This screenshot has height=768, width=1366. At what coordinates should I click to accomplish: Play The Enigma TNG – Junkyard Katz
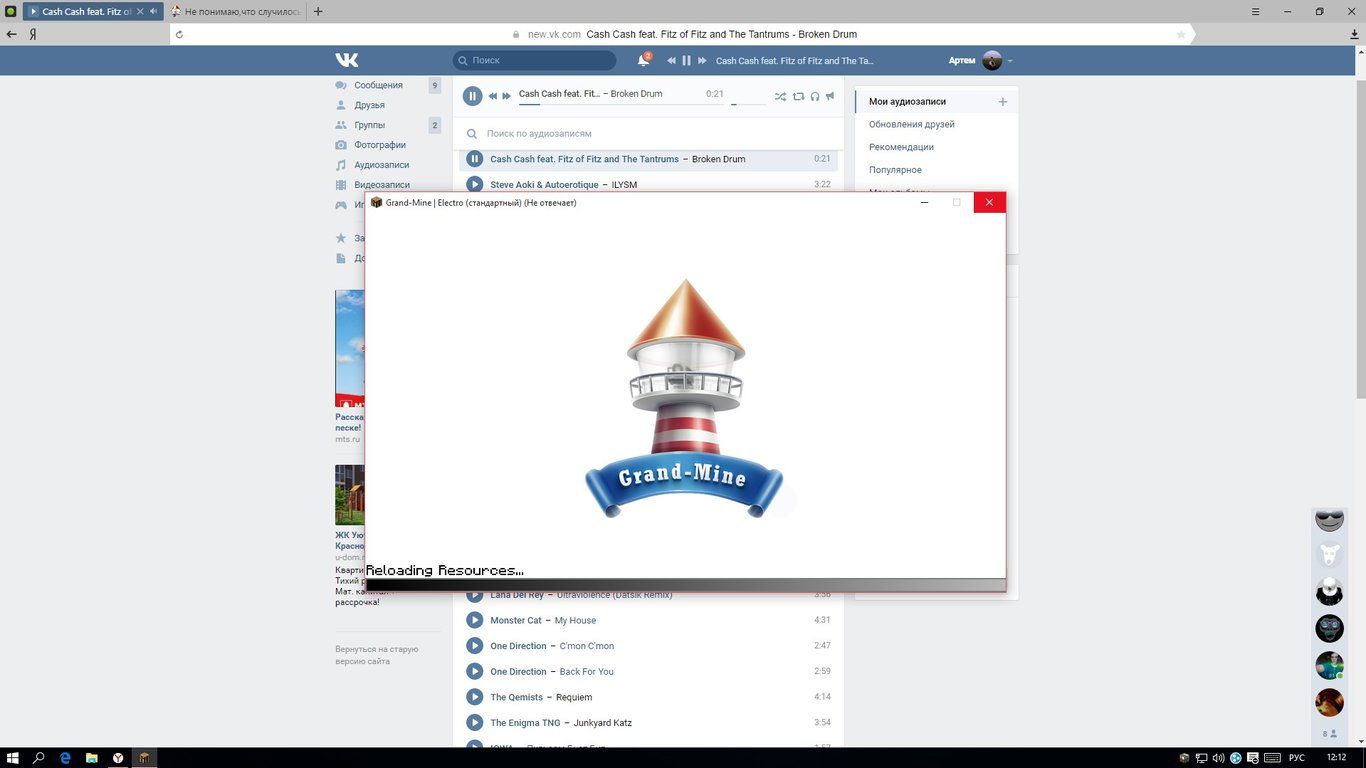[475, 722]
